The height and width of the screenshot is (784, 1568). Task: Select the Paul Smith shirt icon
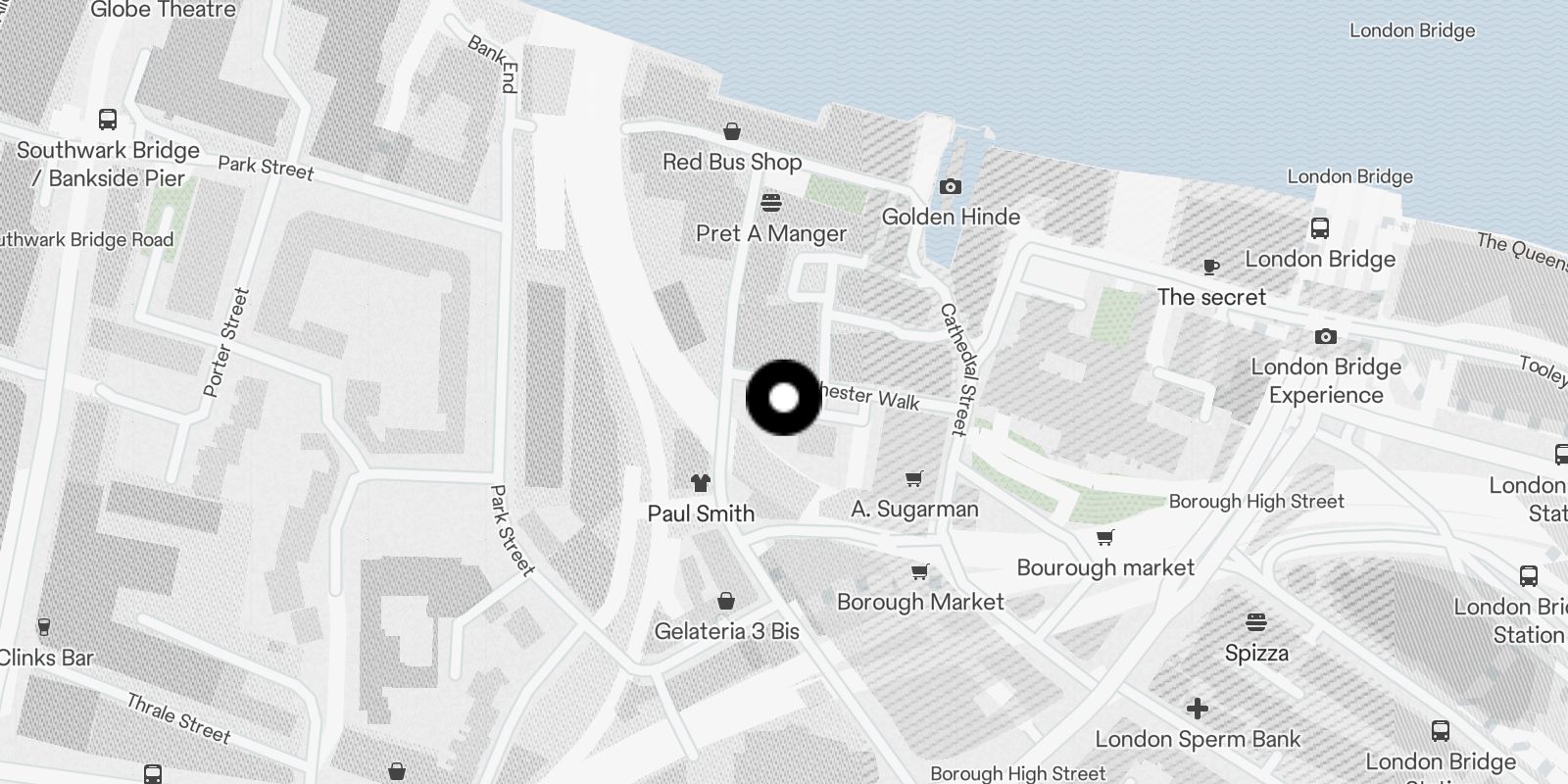click(x=701, y=482)
